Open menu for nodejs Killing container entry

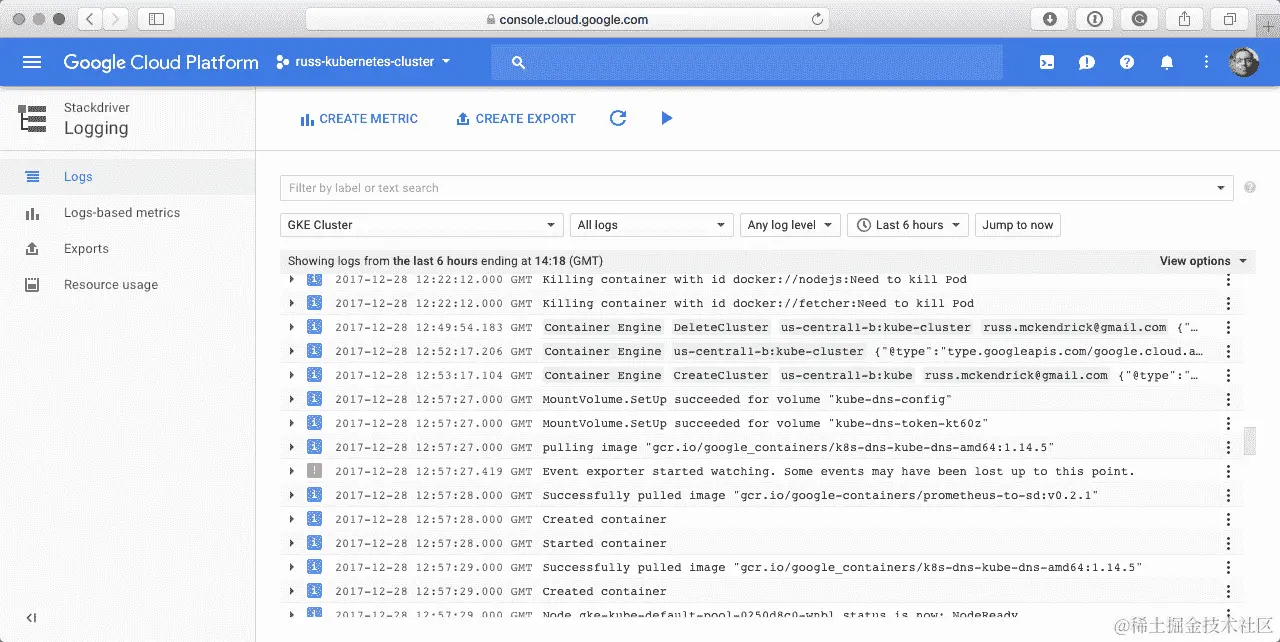pyautogui.click(x=1228, y=279)
